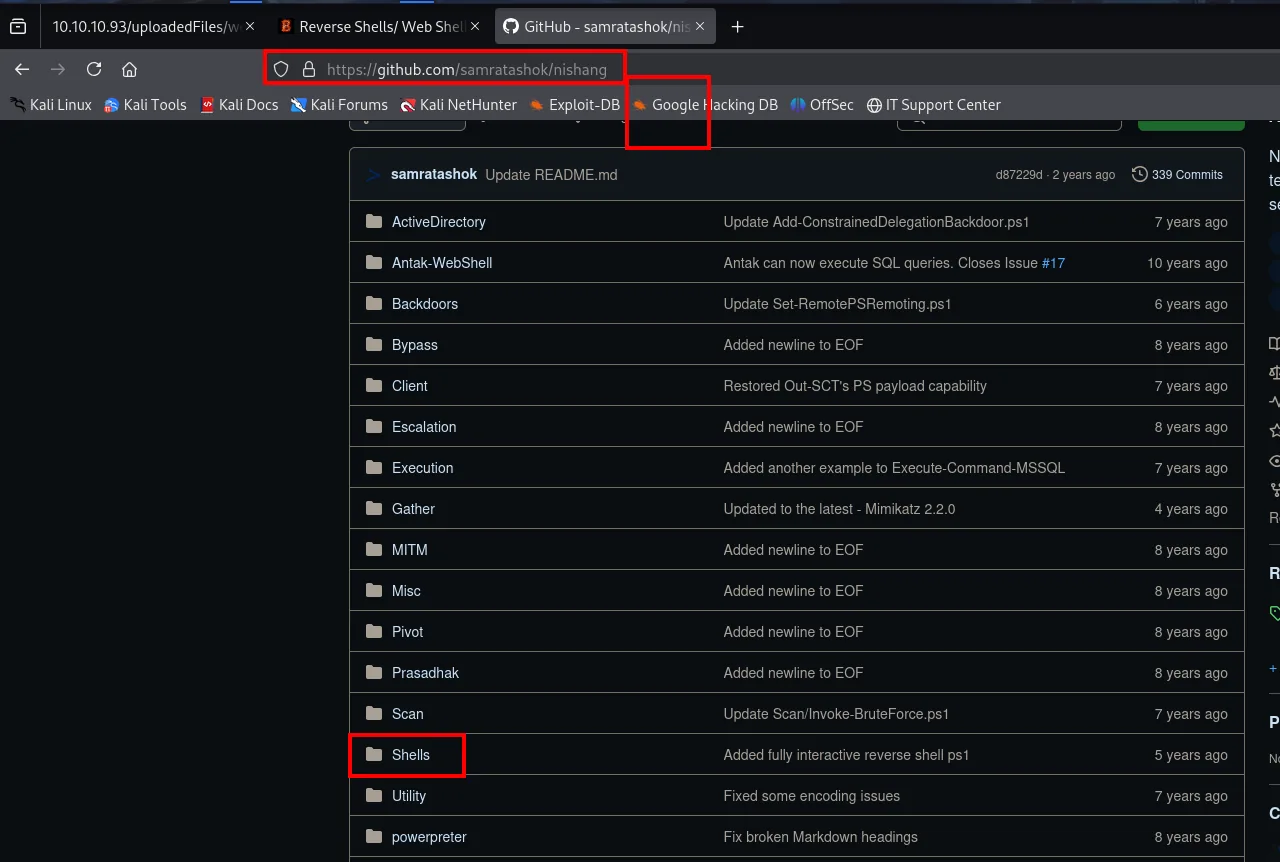Viewport: 1280px width, 862px height.
Task: Open the Utility folder link
Action: 409,796
